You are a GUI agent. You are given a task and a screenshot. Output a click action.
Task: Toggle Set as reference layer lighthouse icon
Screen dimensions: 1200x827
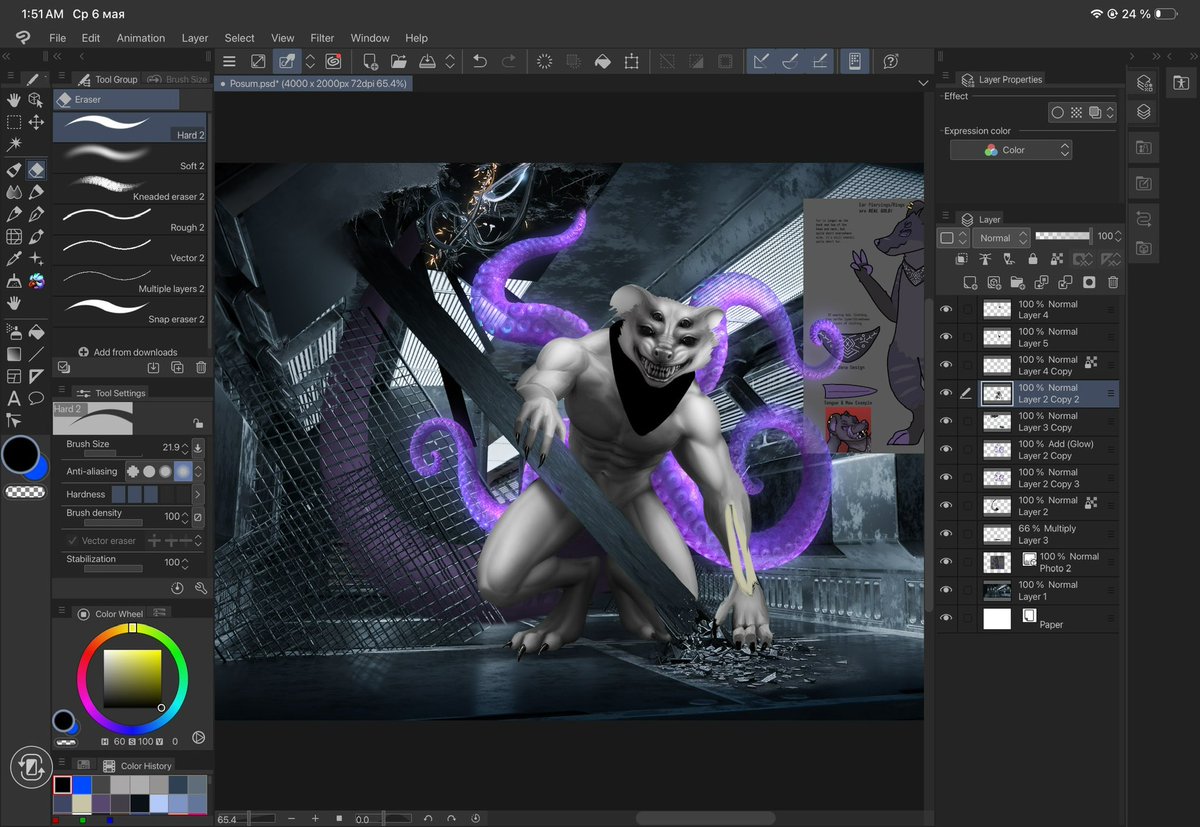click(985, 259)
